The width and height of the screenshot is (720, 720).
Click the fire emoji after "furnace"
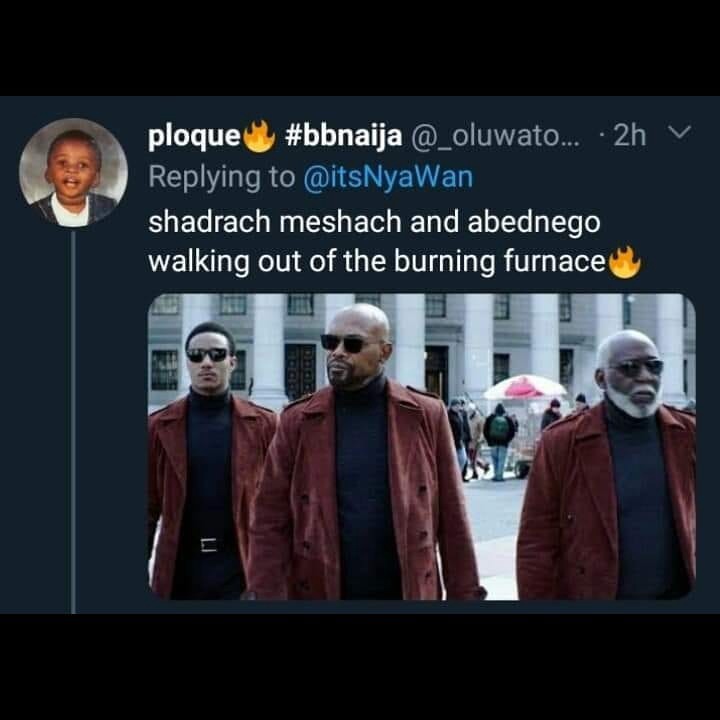pos(624,262)
